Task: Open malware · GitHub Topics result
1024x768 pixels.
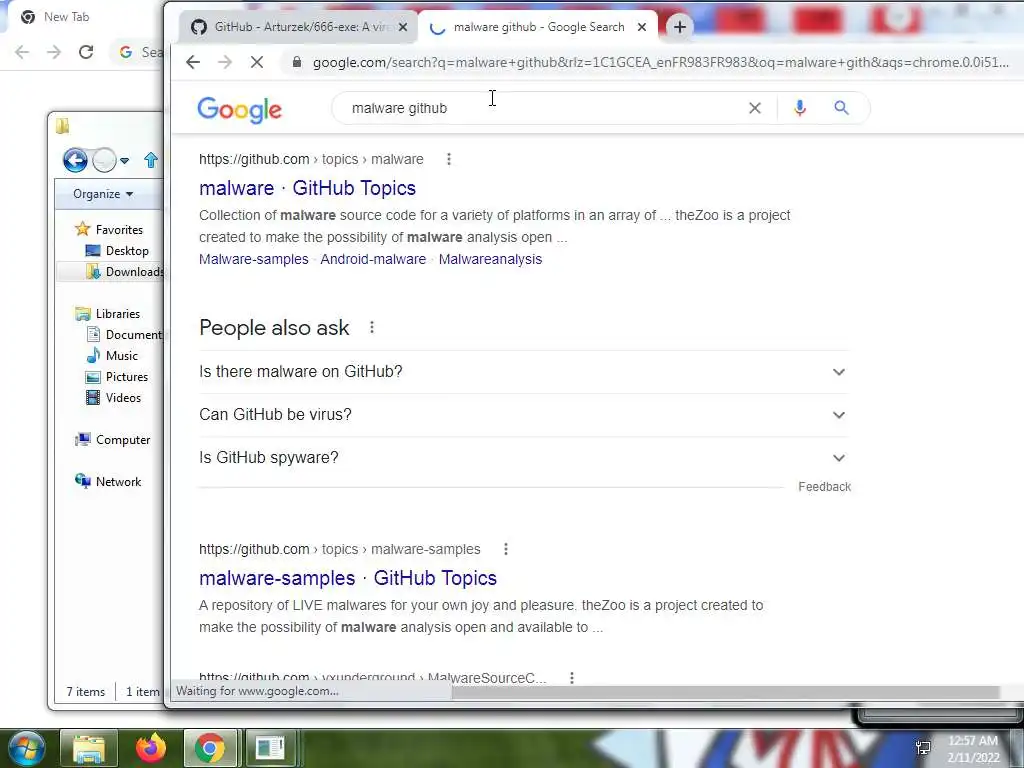Action: (308, 188)
